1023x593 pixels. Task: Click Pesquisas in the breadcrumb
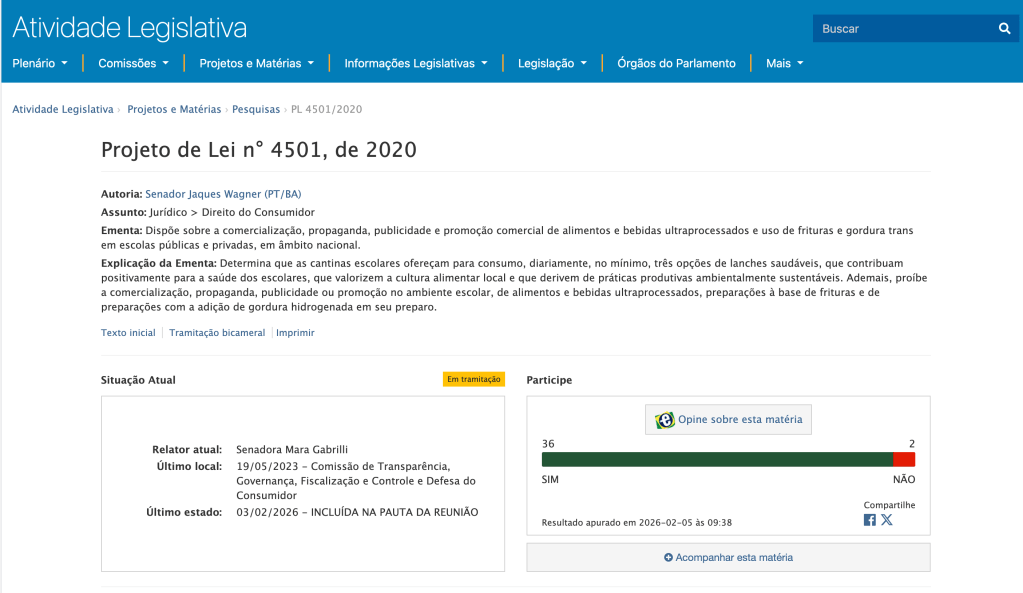tap(256, 109)
